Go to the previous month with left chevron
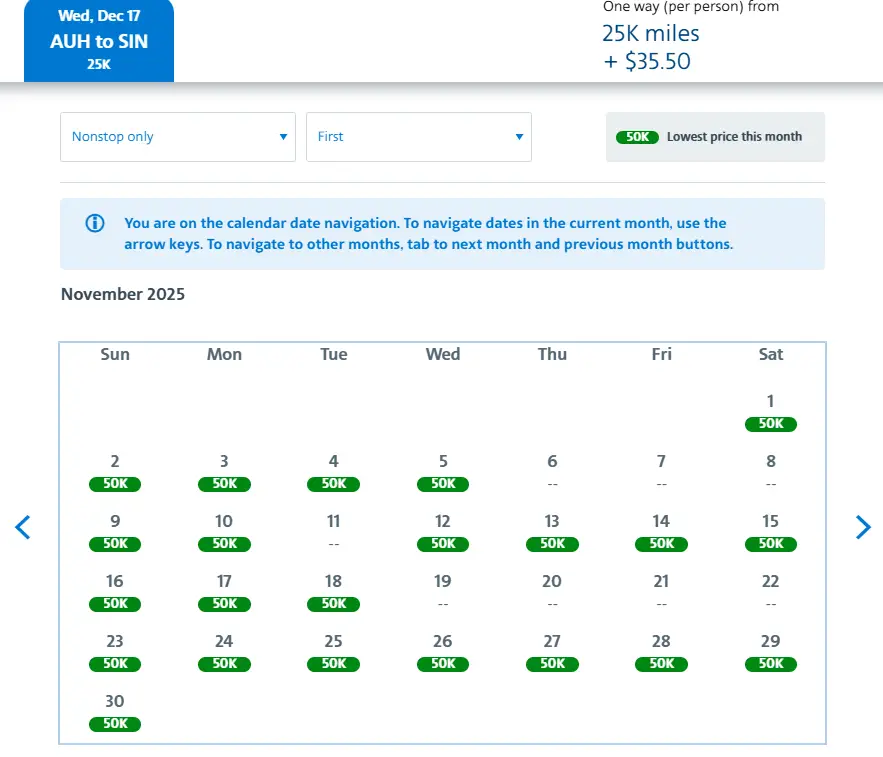 (x=23, y=527)
